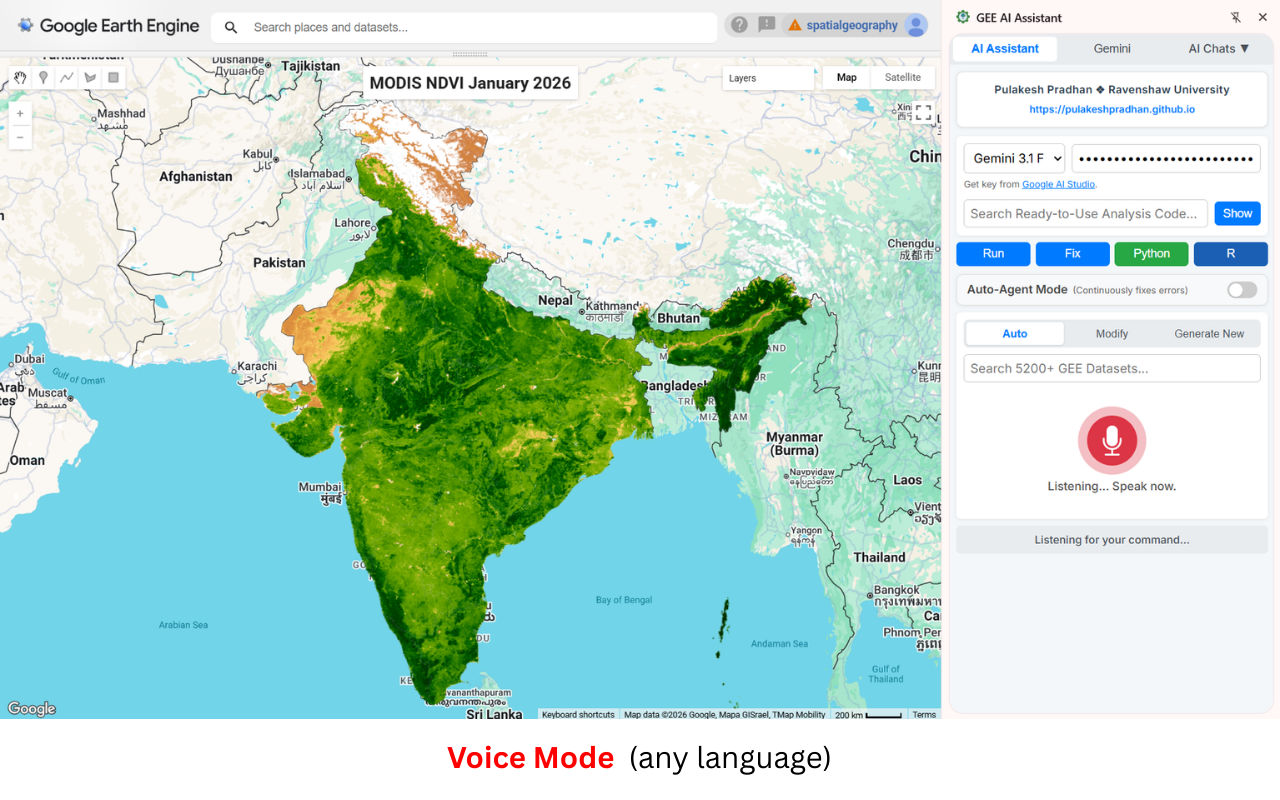Switch map to Satellite view
The width and height of the screenshot is (1280, 800).
[903, 78]
